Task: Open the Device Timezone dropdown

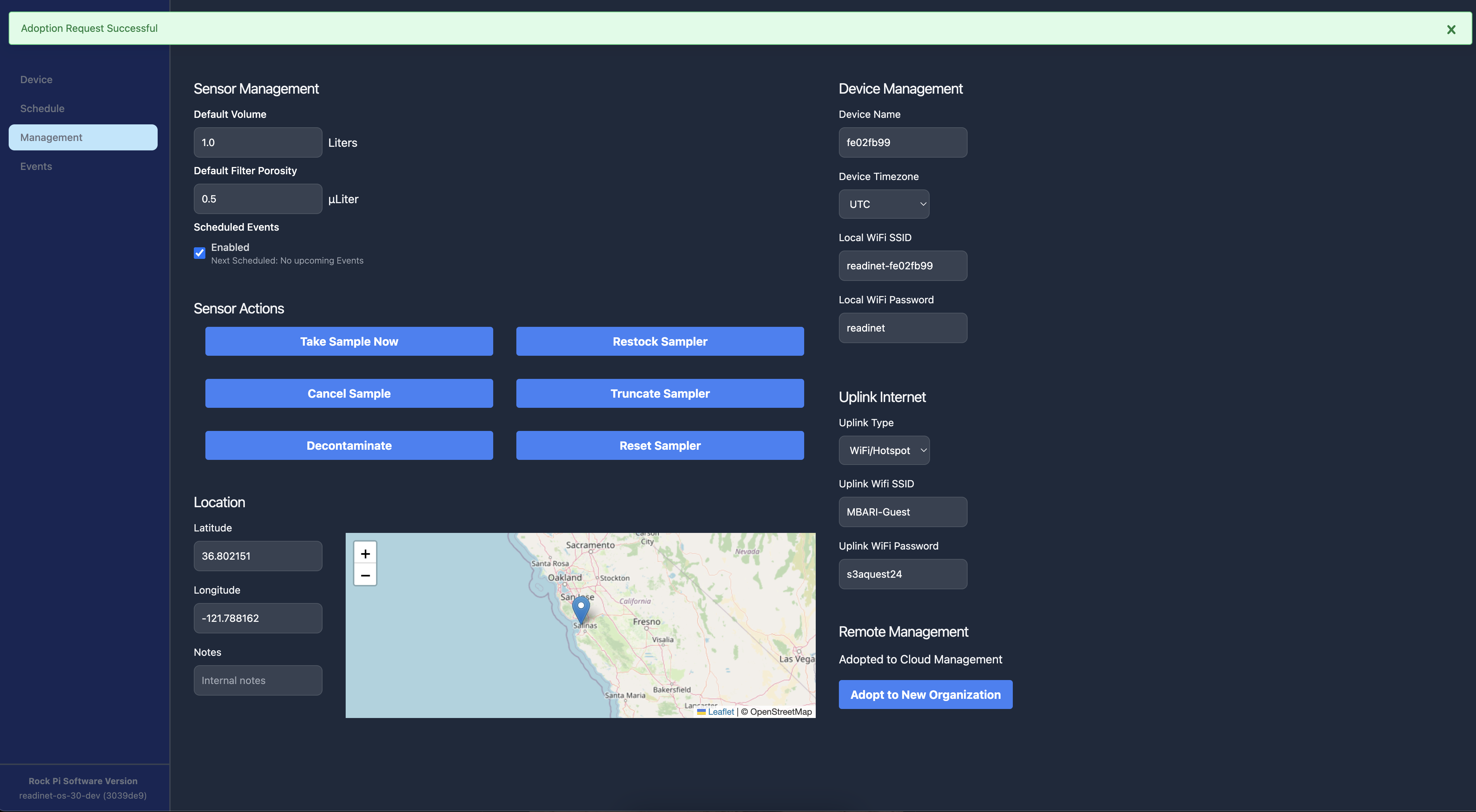Action: [x=883, y=204]
